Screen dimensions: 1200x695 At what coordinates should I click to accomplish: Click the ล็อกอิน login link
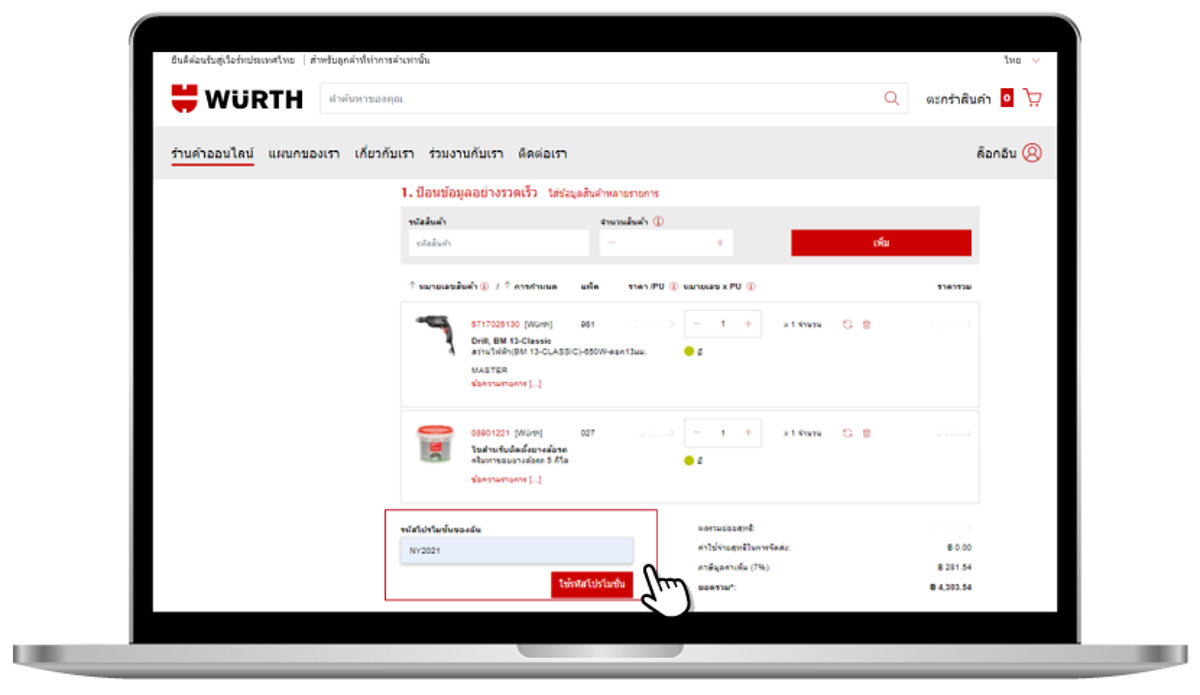click(996, 153)
